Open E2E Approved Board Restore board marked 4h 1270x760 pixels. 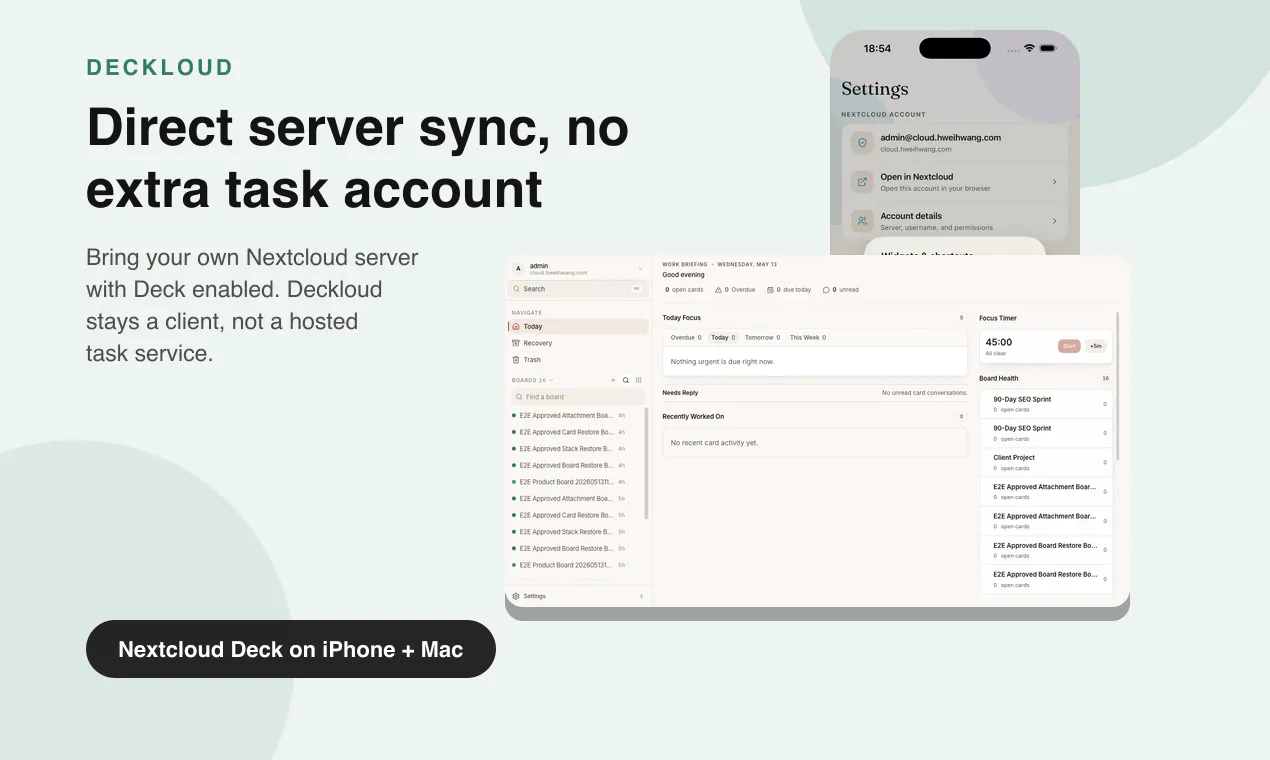pyautogui.click(x=569, y=465)
